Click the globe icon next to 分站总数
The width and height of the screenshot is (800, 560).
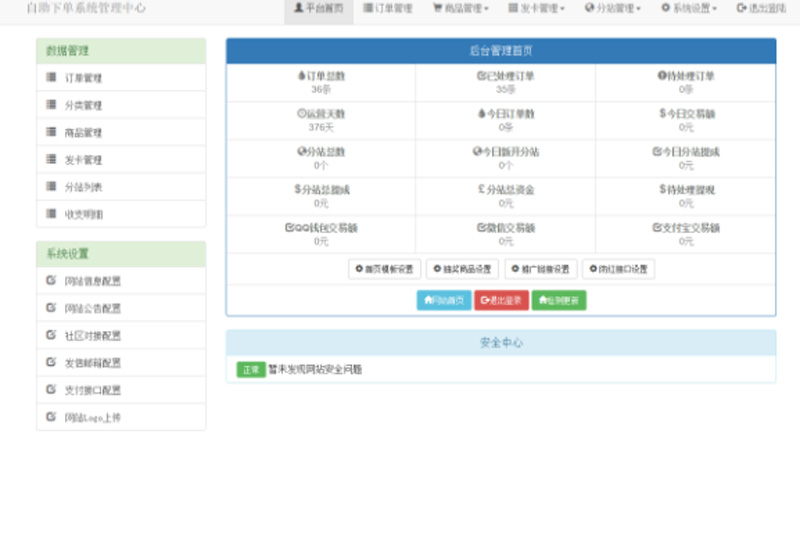click(x=301, y=152)
